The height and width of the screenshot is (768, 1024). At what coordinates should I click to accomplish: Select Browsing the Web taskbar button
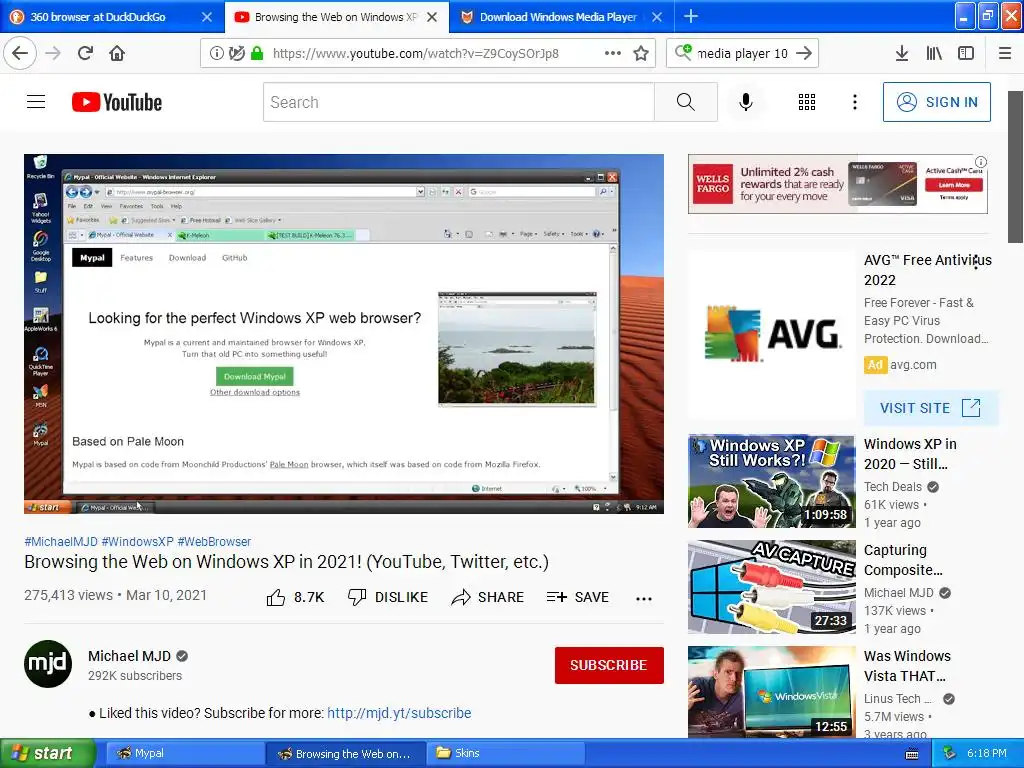tap(345, 753)
